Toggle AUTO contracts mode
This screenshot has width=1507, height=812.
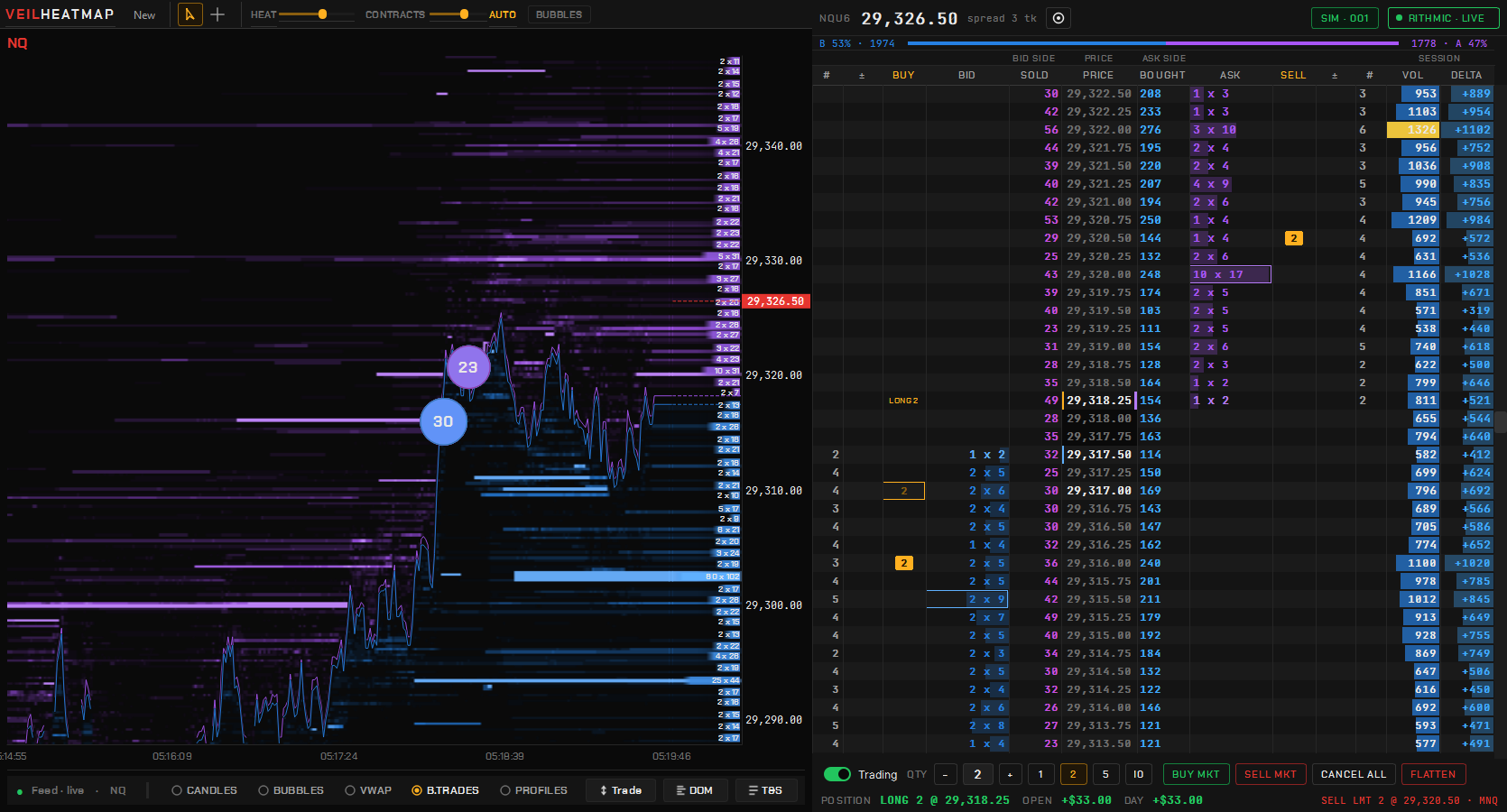tap(503, 15)
